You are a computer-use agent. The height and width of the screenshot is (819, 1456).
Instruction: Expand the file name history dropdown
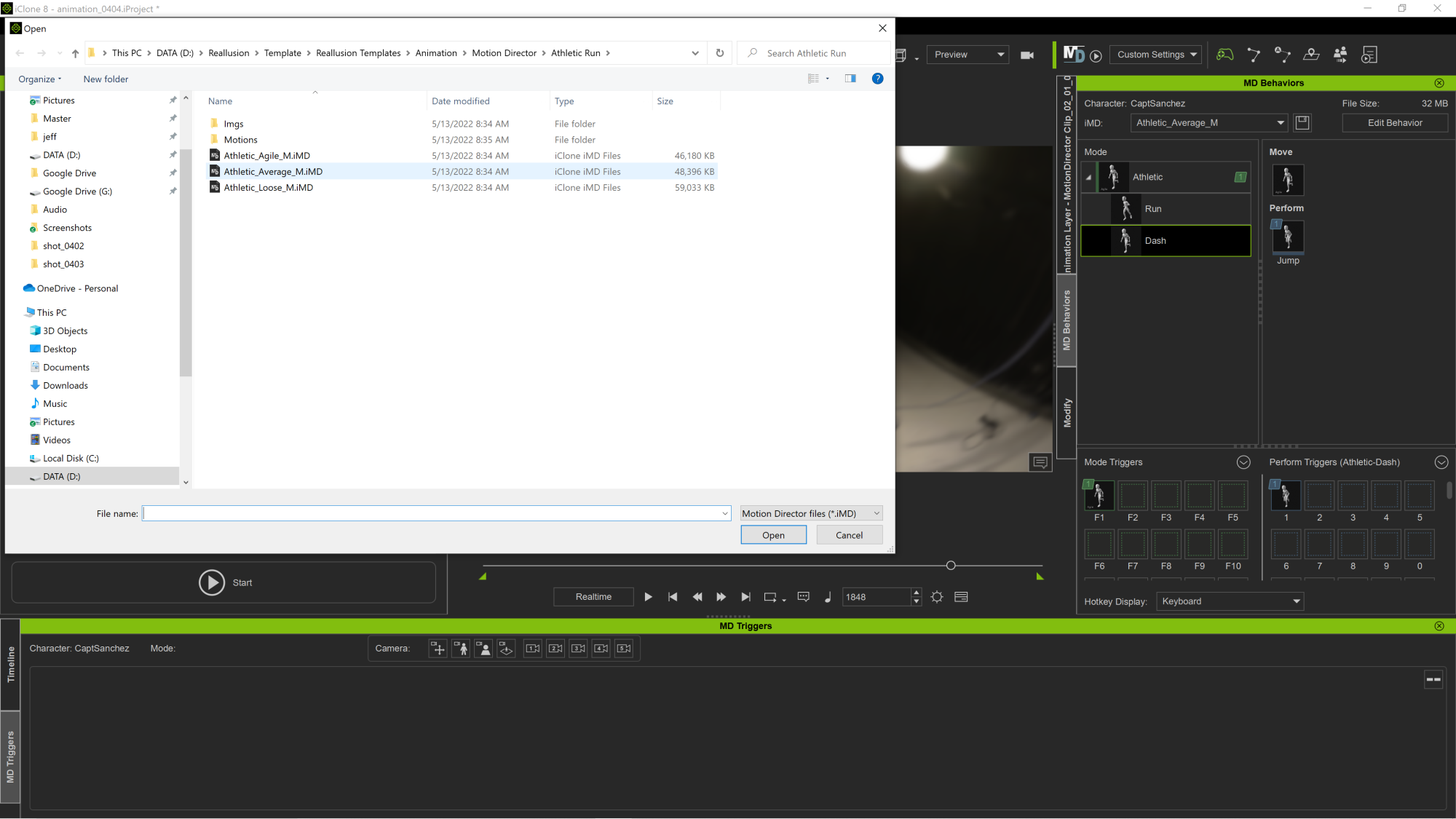[x=724, y=514]
